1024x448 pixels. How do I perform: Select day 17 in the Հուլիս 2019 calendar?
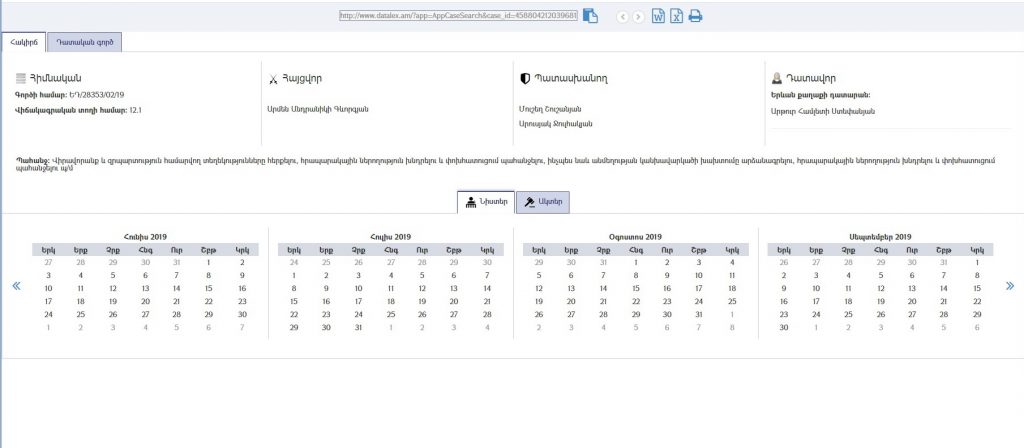(358, 301)
